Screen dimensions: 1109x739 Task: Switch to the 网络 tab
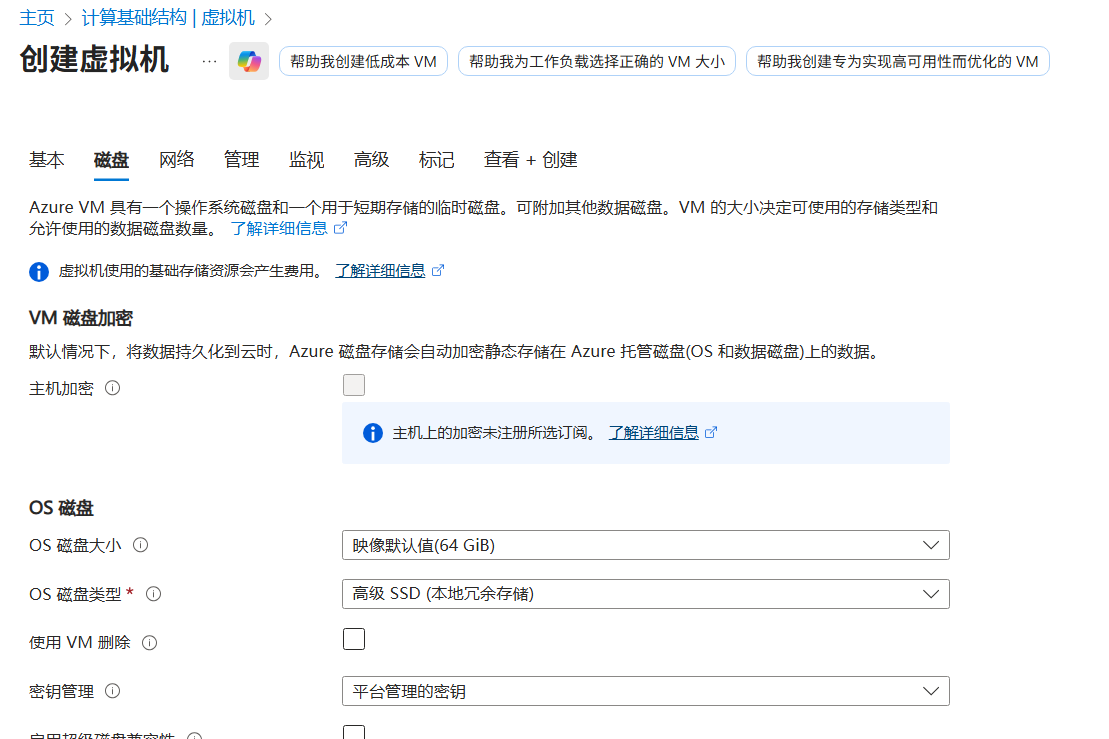click(x=177, y=160)
